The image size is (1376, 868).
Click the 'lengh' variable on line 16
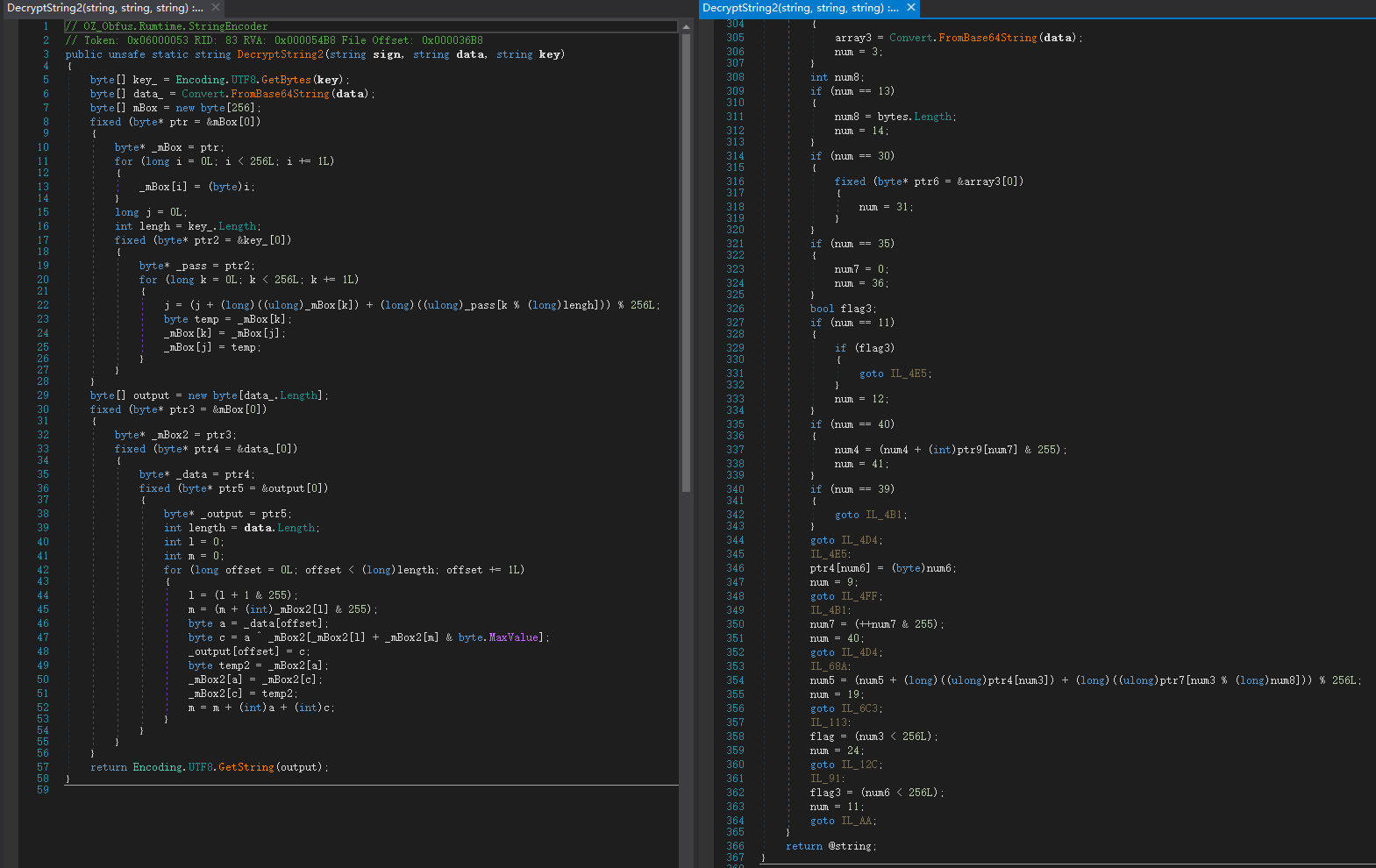[x=154, y=226]
